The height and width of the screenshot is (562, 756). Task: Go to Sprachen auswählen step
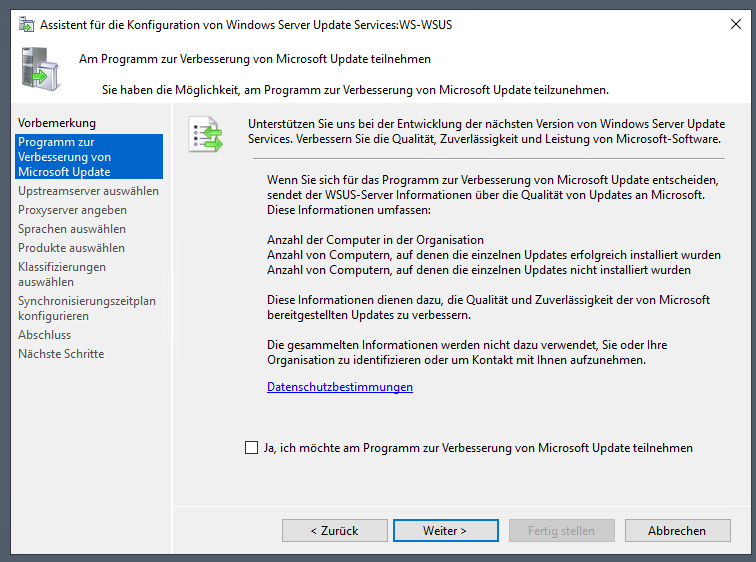72,229
